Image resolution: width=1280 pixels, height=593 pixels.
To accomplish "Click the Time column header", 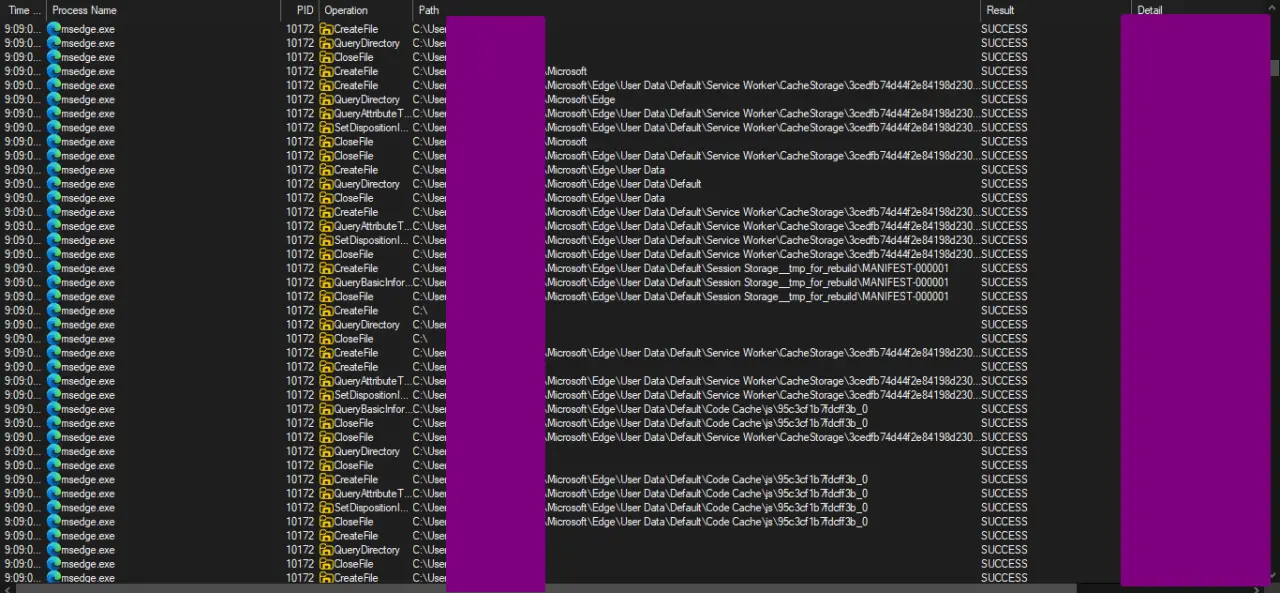I will click(23, 10).
